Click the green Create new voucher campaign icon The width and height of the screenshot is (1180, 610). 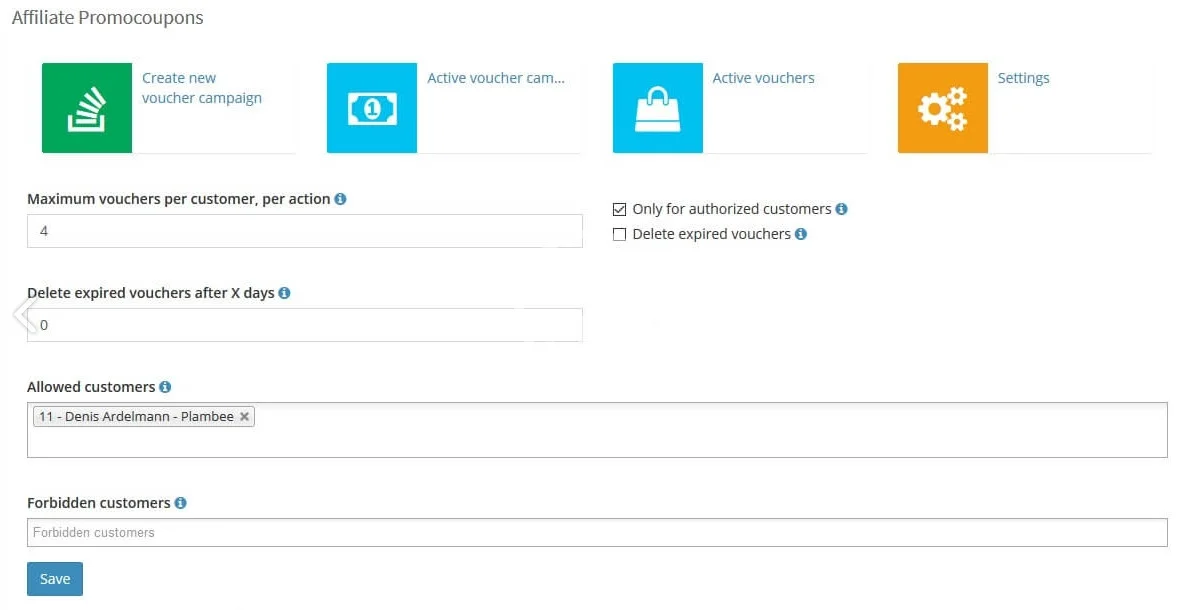click(87, 108)
